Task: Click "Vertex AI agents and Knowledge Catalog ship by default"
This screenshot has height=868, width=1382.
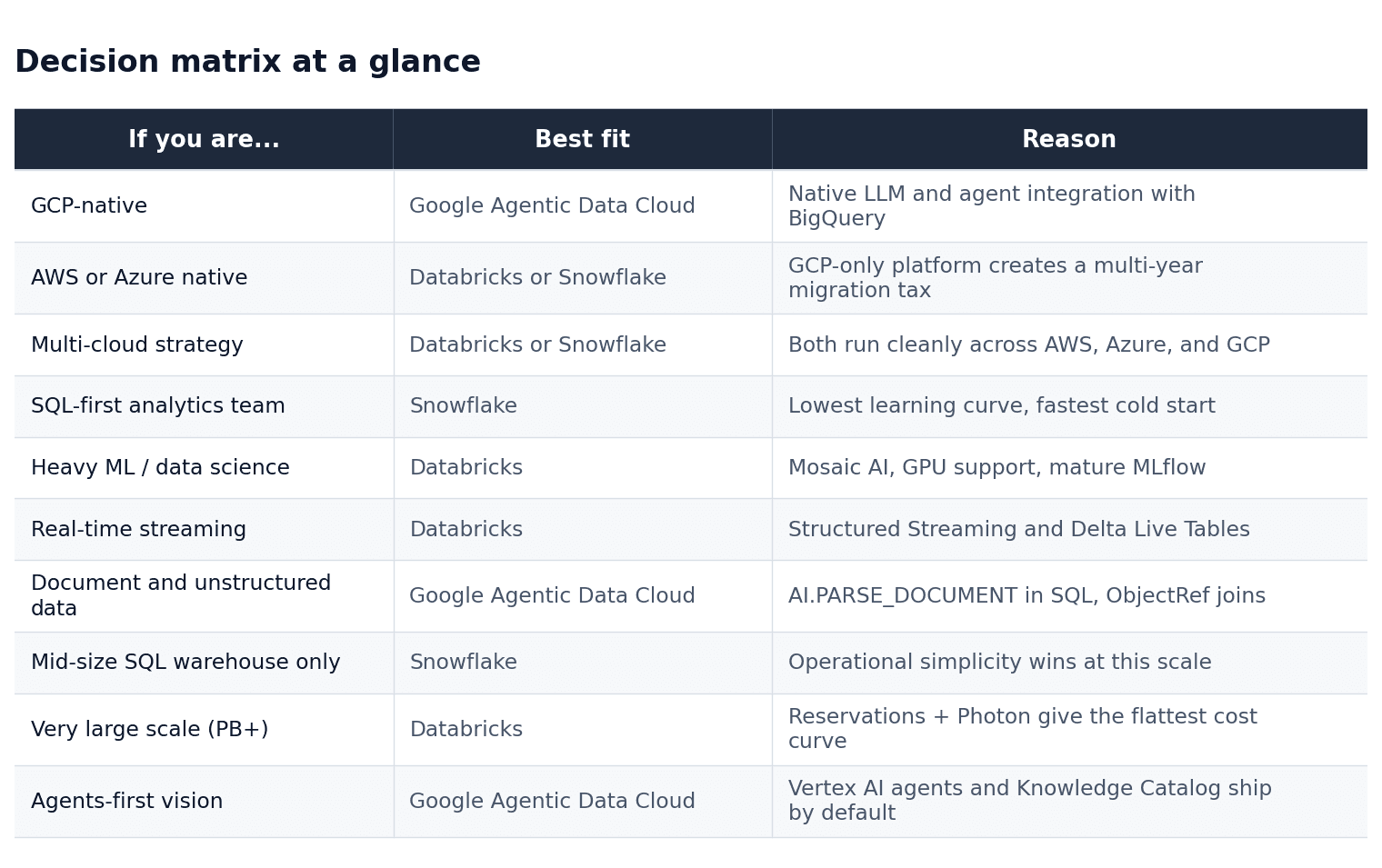Action: 1029,801
